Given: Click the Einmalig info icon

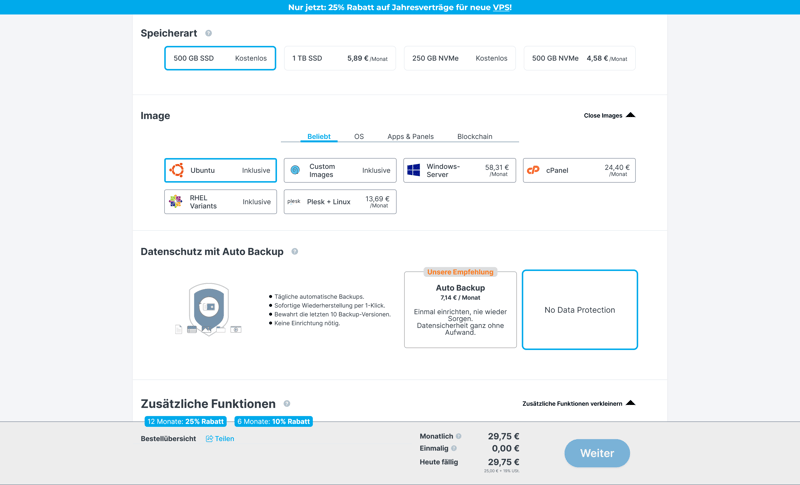Looking at the screenshot, I should (454, 448).
